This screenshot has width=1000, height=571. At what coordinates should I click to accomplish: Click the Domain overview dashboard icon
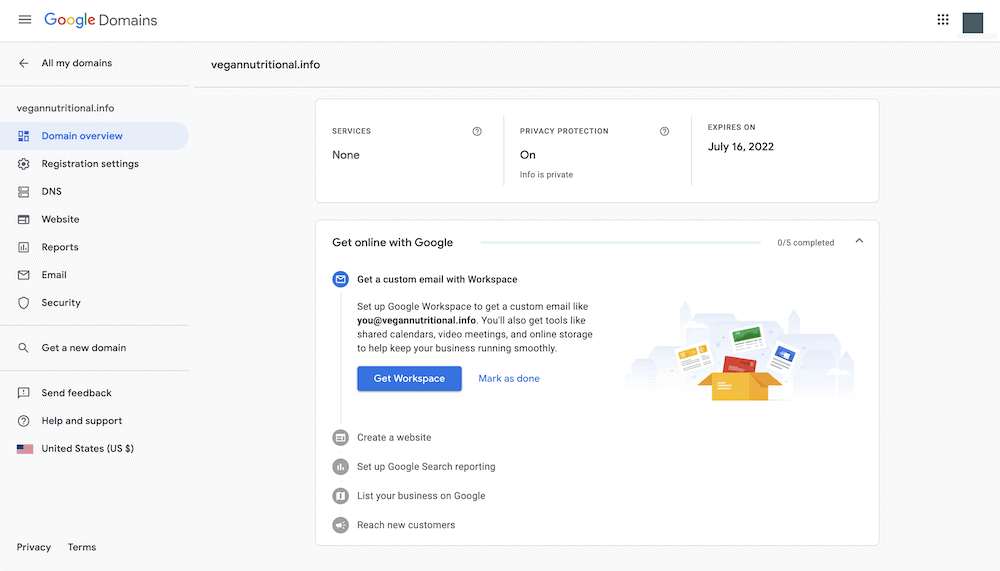[x=24, y=136]
